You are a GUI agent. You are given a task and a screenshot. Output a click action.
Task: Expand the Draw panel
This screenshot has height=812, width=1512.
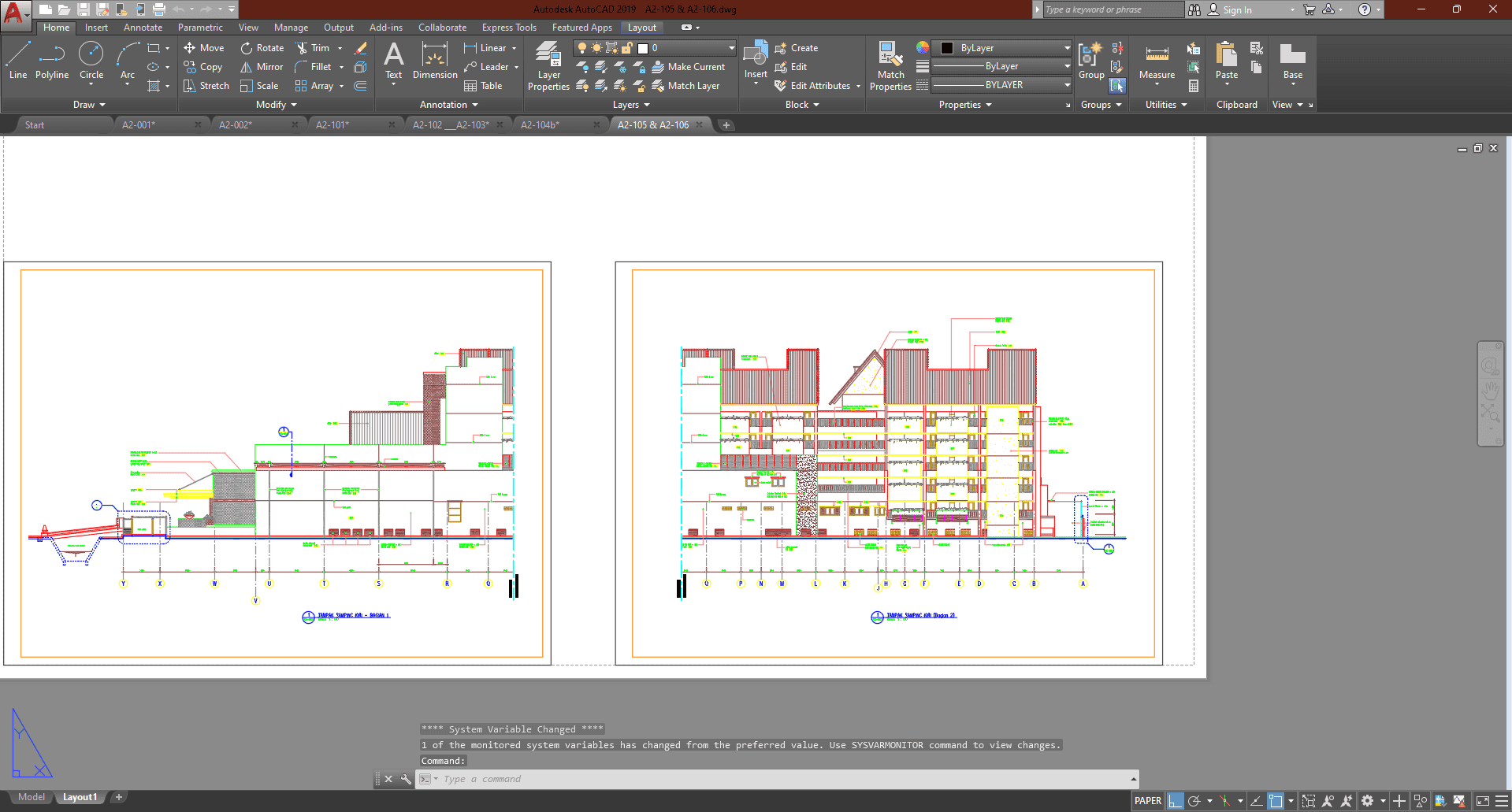pyautogui.click(x=89, y=105)
